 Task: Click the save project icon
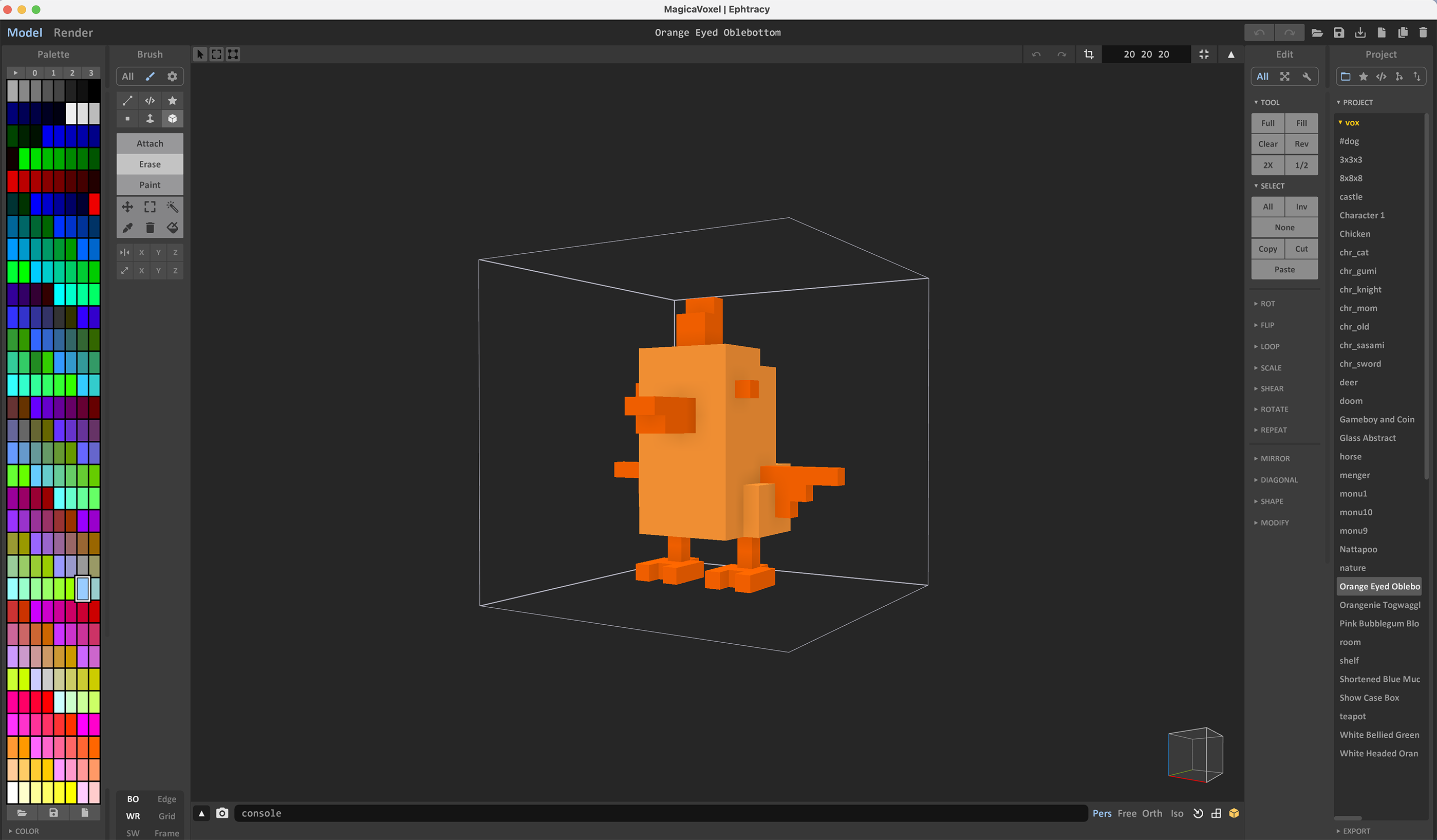[1338, 32]
